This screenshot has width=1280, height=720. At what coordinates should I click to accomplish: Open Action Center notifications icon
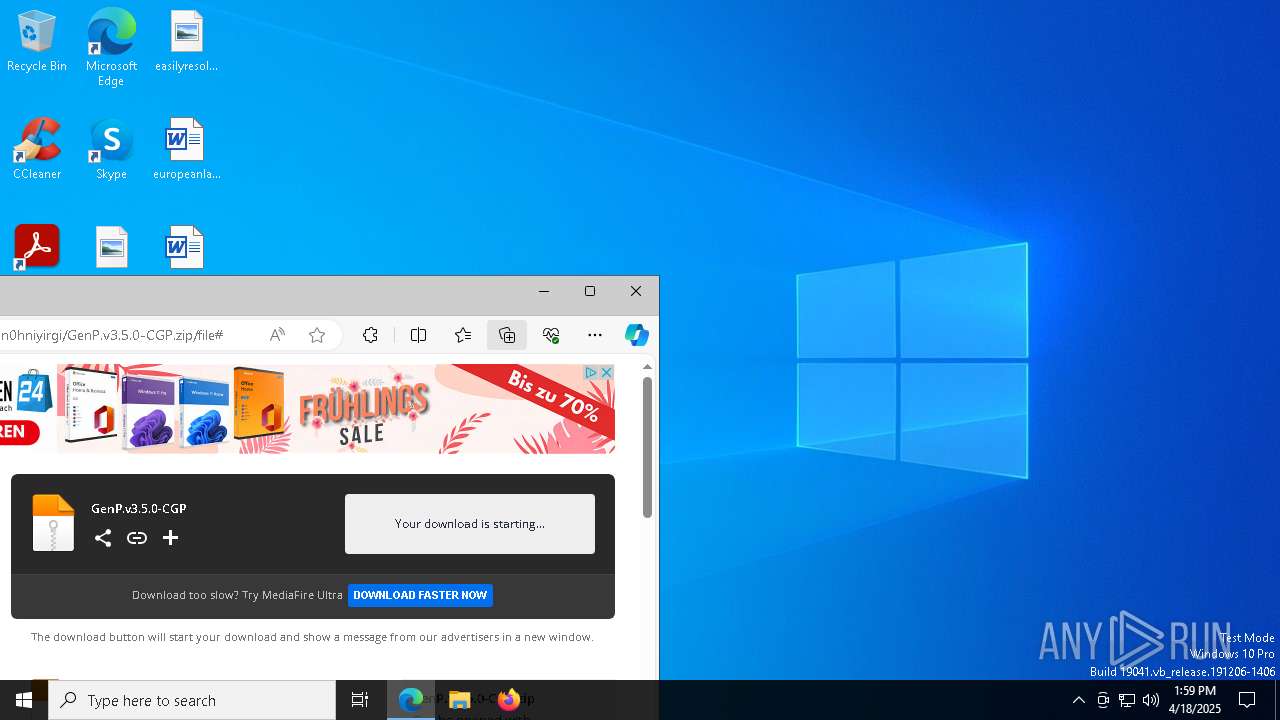pyautogui.click(x=1247, y=700)
